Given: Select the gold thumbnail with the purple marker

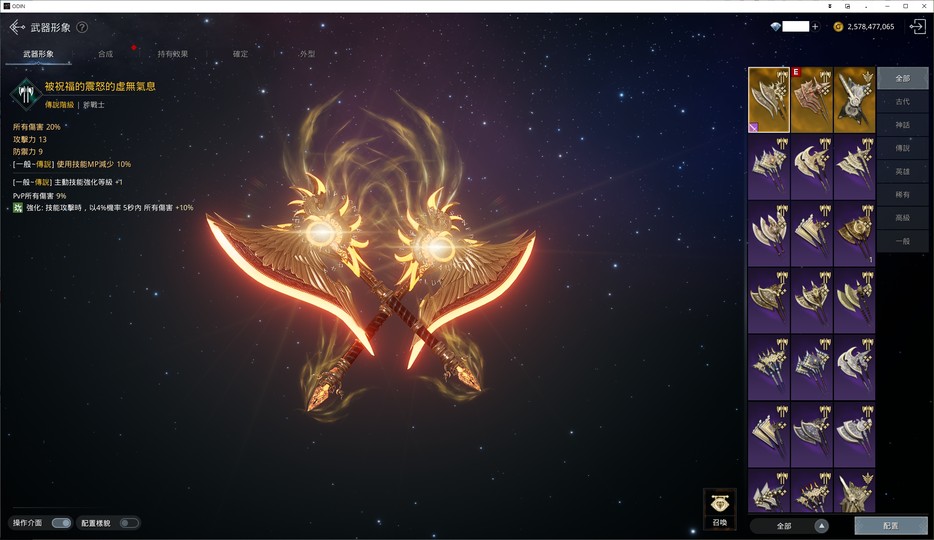Looking at the screenshot, I should [x=768, y=99].
